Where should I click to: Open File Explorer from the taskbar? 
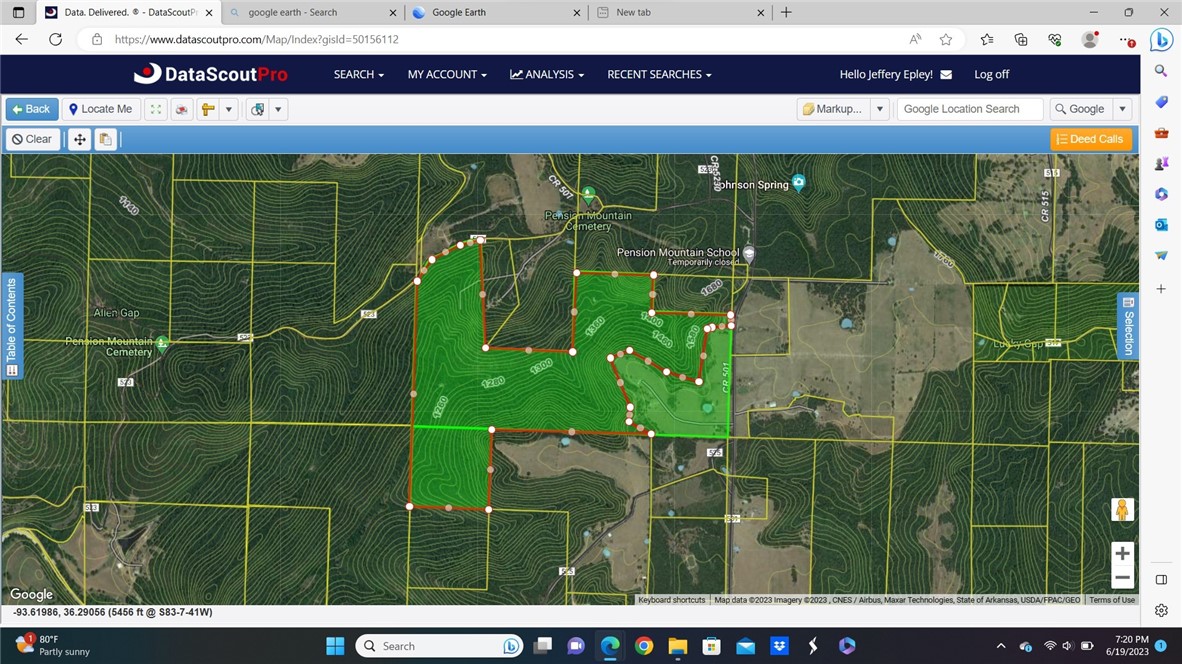click(677, 646)
